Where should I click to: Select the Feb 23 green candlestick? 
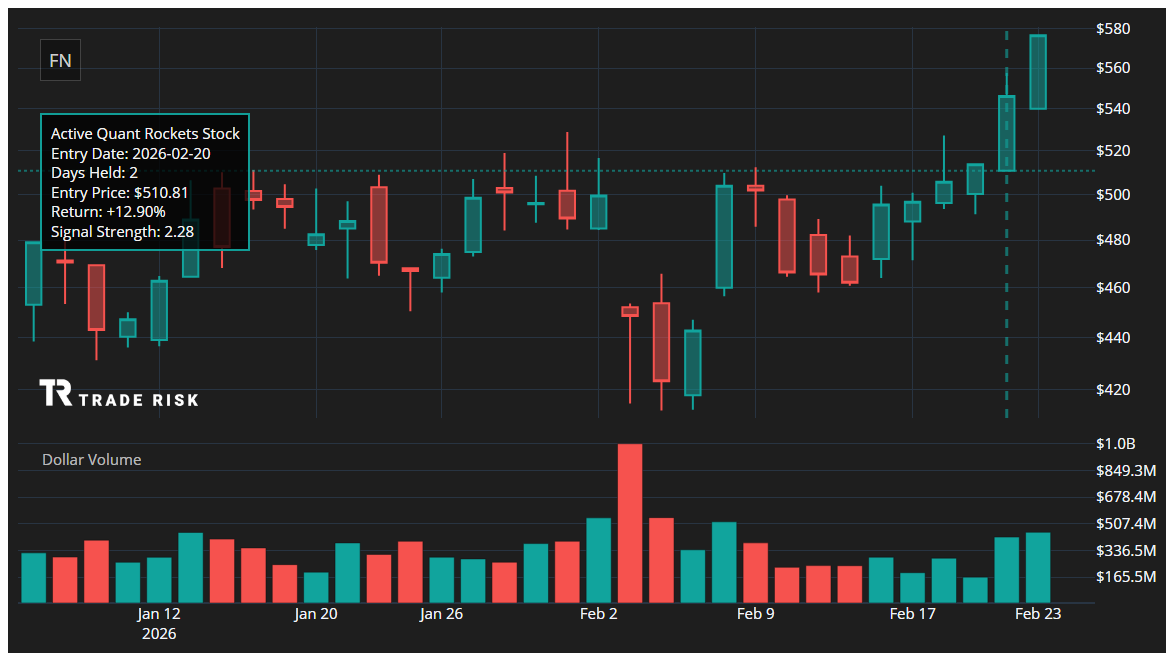point(1038,72)
